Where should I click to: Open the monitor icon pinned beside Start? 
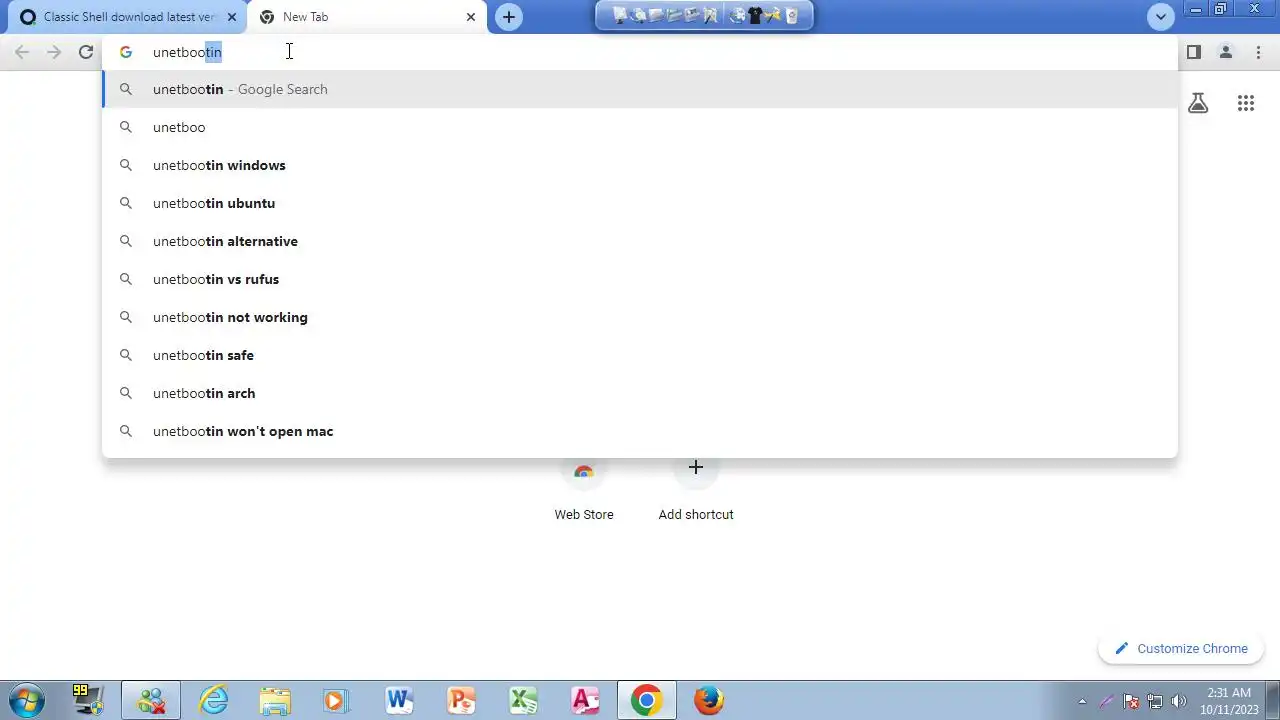(x=87, y=700)
